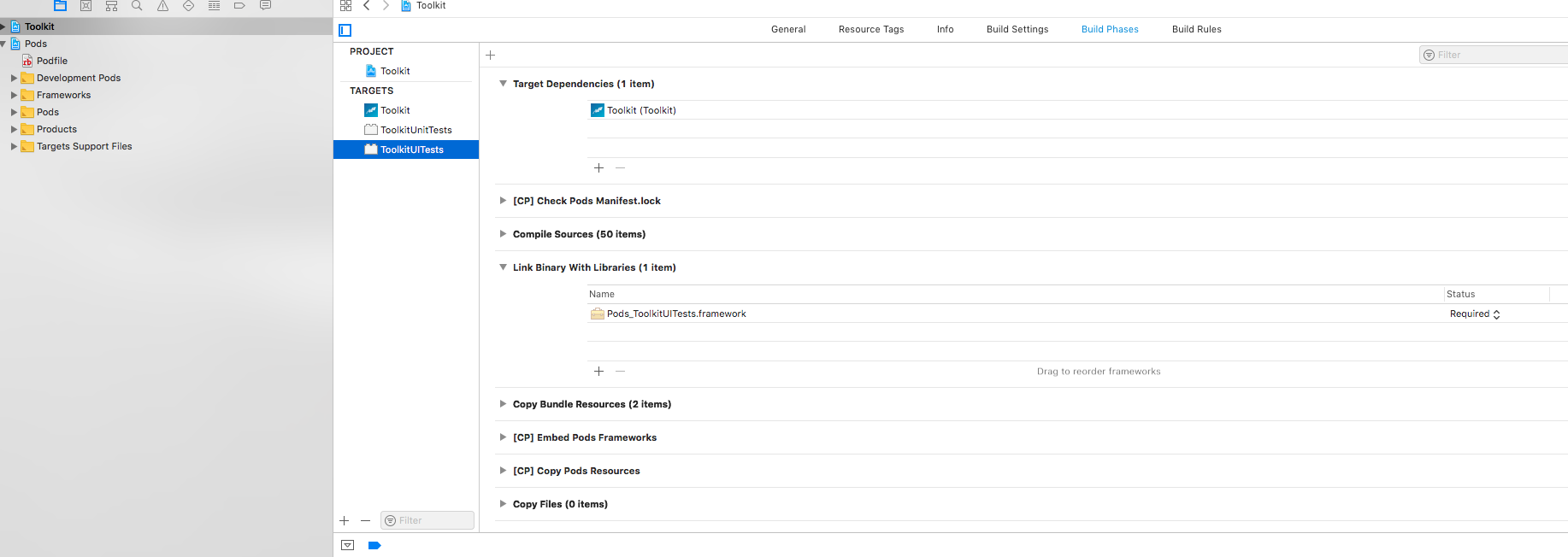Remove the selected target

pyautogui.click(x=365, y=520)
